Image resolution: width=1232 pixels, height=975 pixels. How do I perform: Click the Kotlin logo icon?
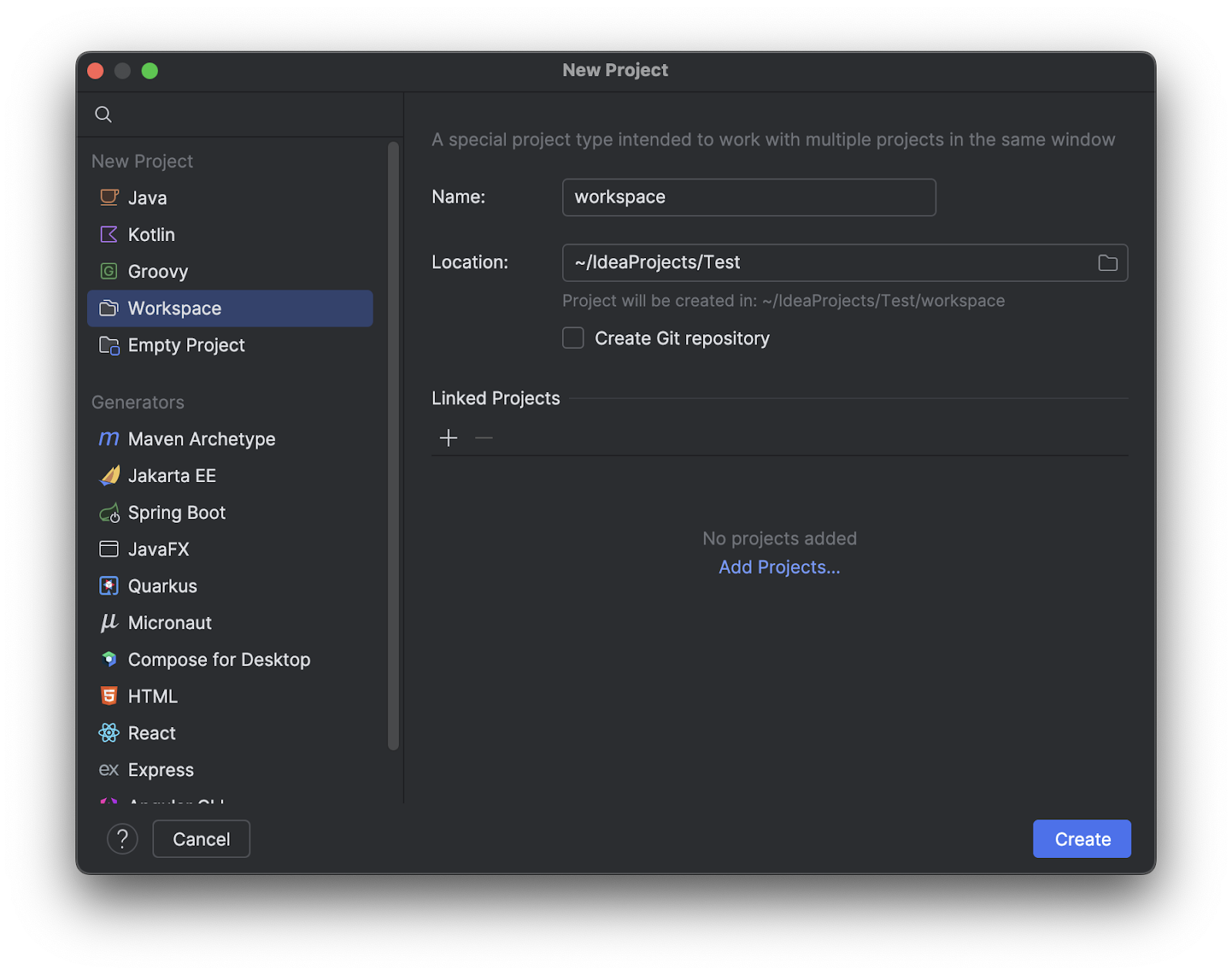(109, 234)
